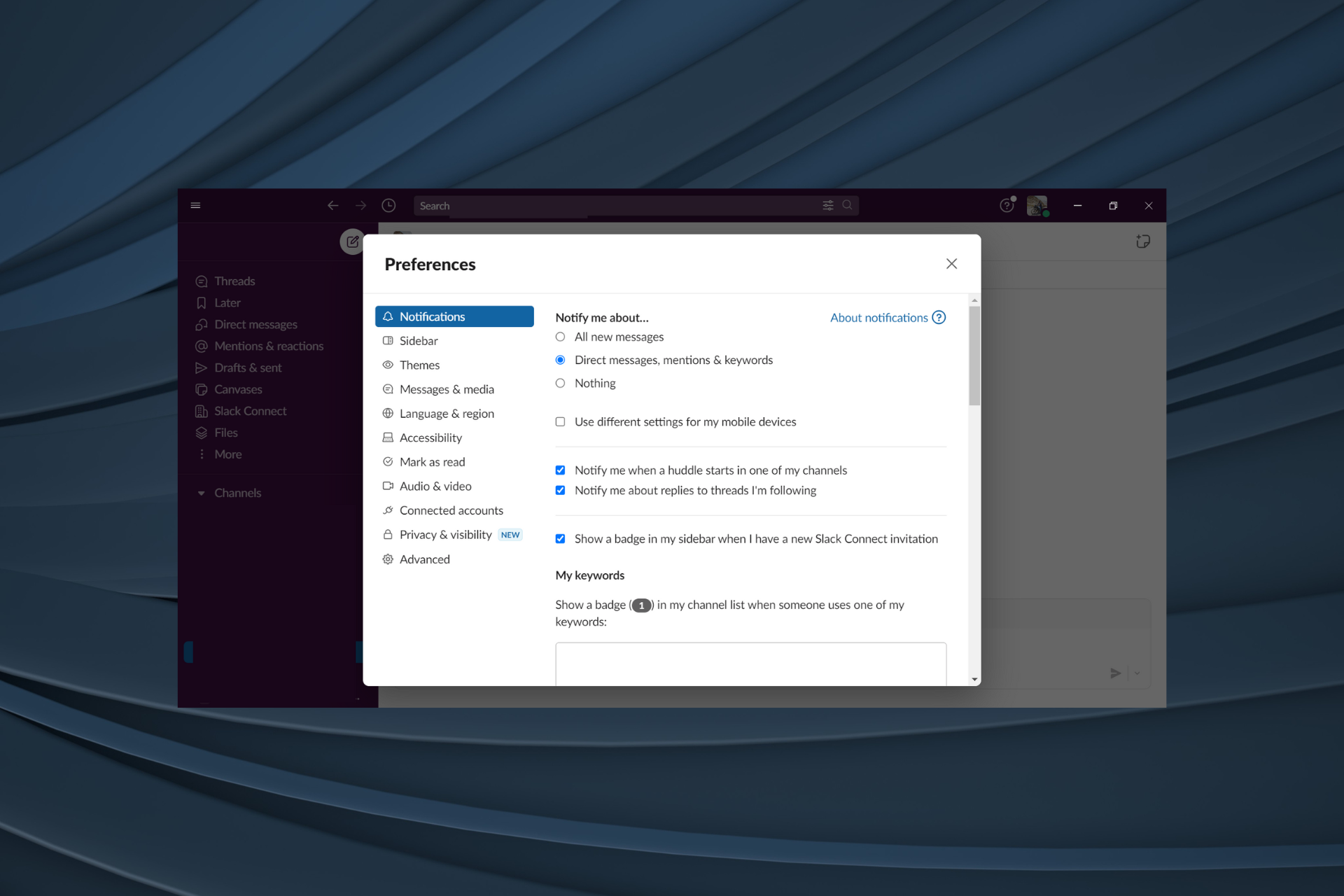Click the Channels section header text
This screenshot has width=1344, height=896.
coord(237,493)
